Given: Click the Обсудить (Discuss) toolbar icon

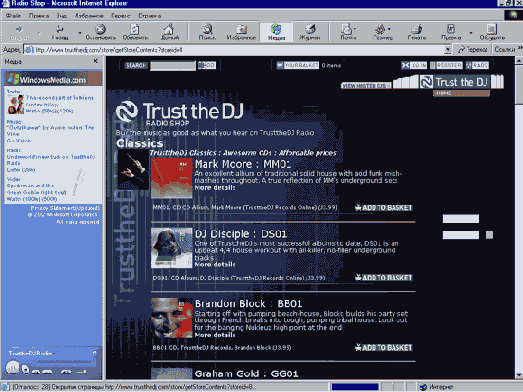Looking at the screenshot, I should pyautogui.click(x=492, y=29).
